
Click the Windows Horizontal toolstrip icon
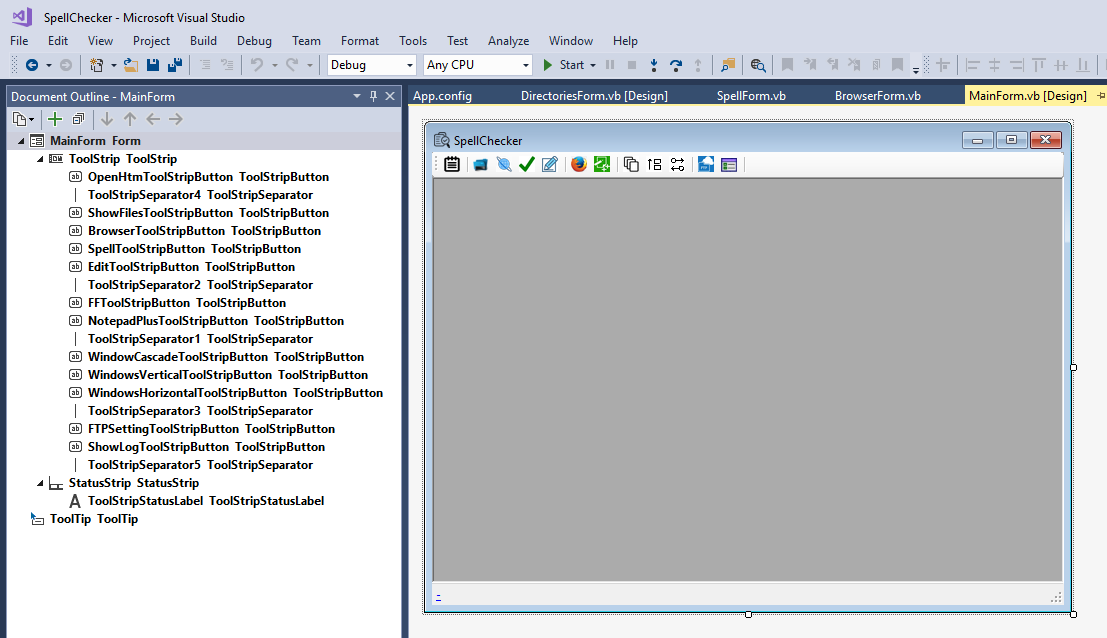(x=677, y=164)
